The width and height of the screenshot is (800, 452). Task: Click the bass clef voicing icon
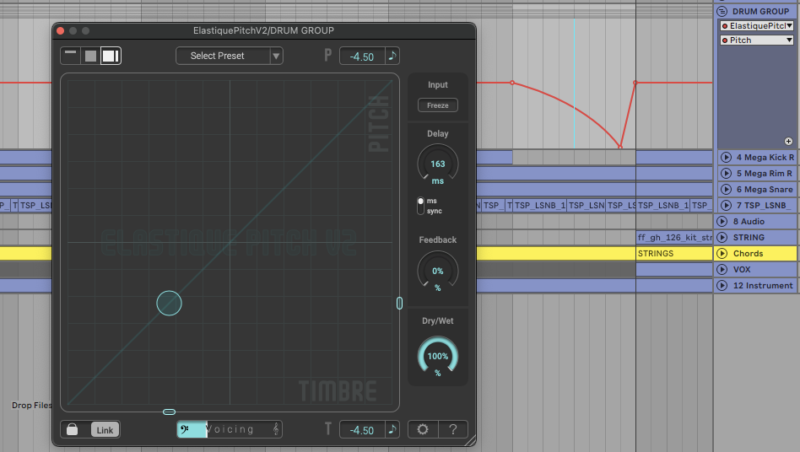[x=186, y=429]
